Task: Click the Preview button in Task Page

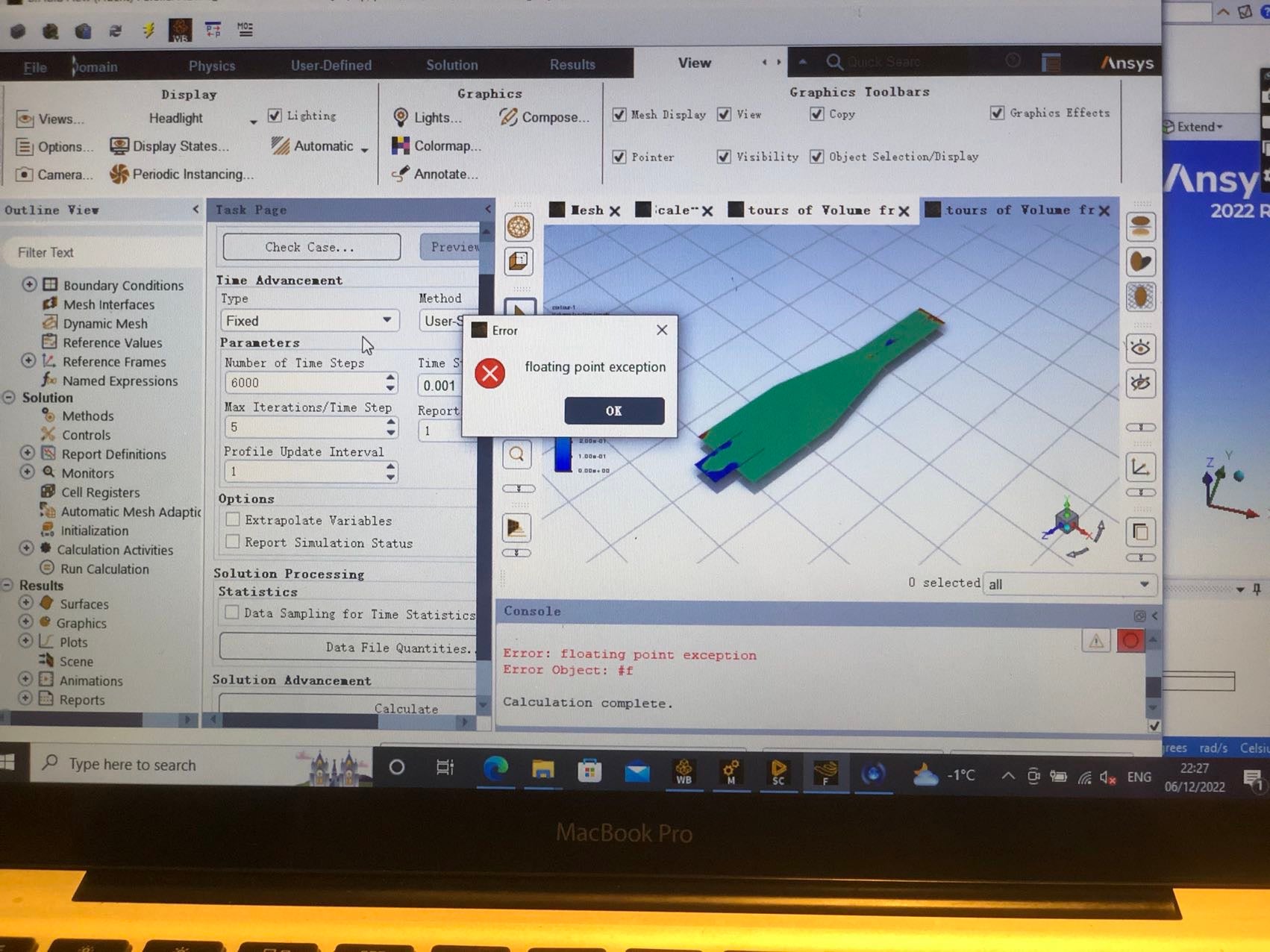Action: click(450, 247)
